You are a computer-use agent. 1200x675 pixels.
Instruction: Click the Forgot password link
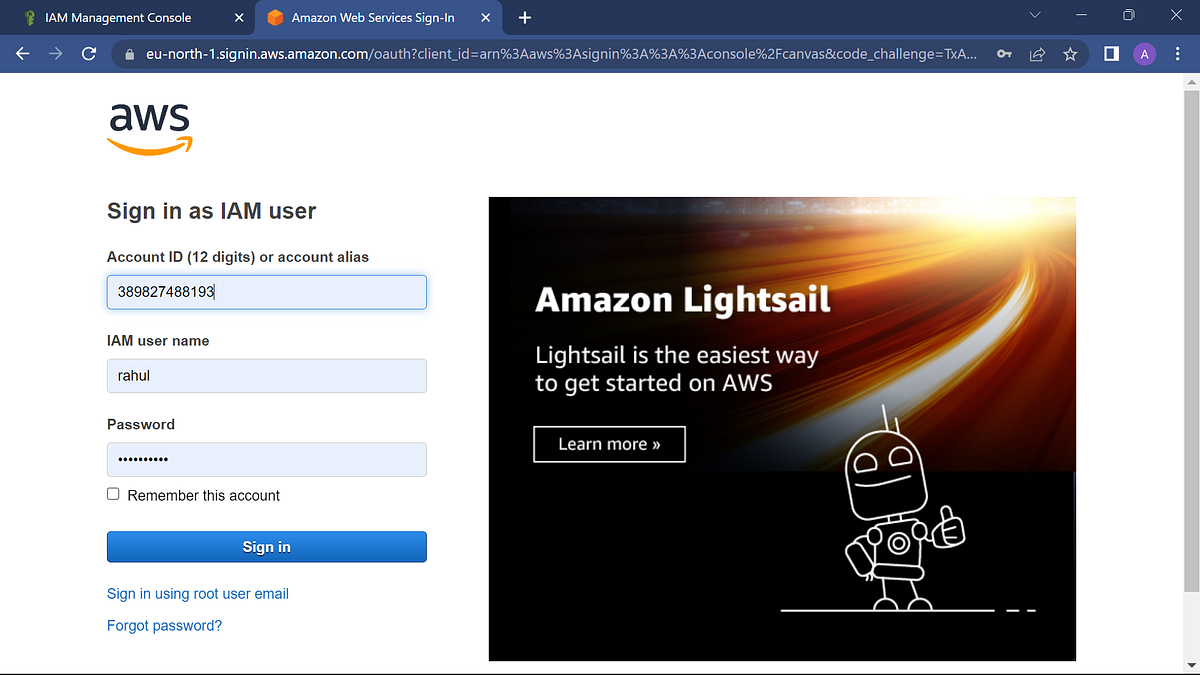pyautogui.click(x=164, y=625)
